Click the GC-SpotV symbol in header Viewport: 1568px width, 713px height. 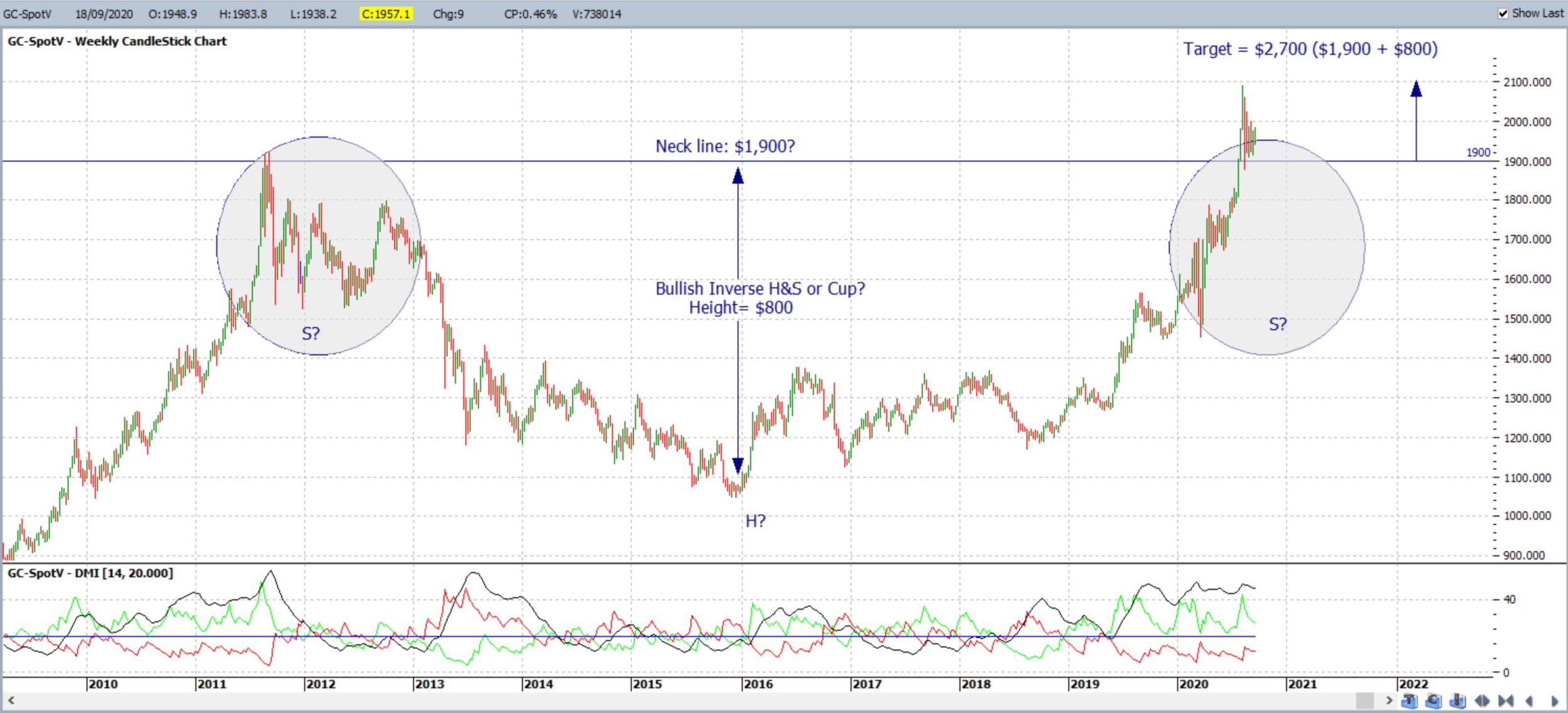[28, 14]
